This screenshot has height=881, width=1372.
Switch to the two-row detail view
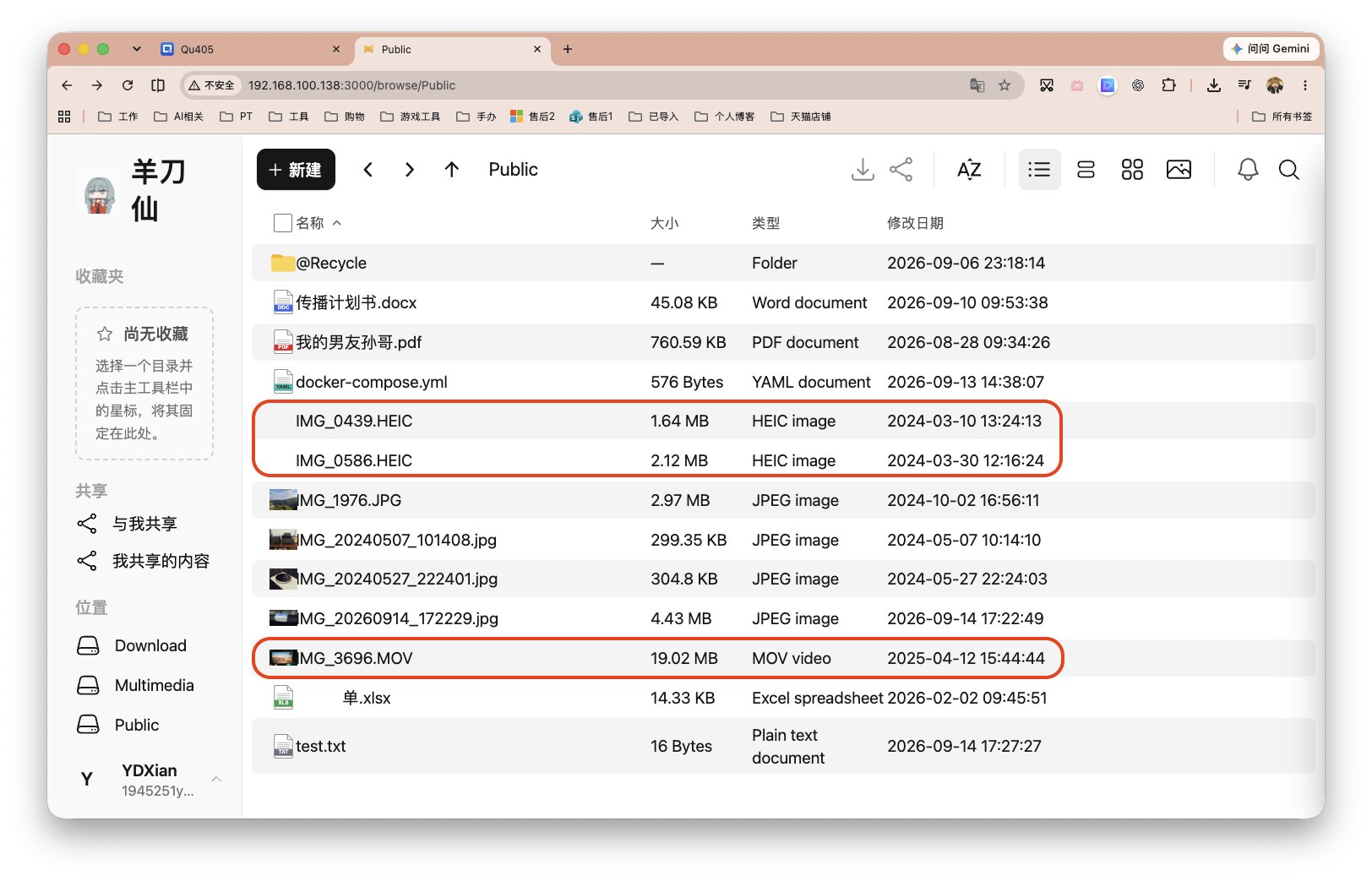[x=1086, y=170]
